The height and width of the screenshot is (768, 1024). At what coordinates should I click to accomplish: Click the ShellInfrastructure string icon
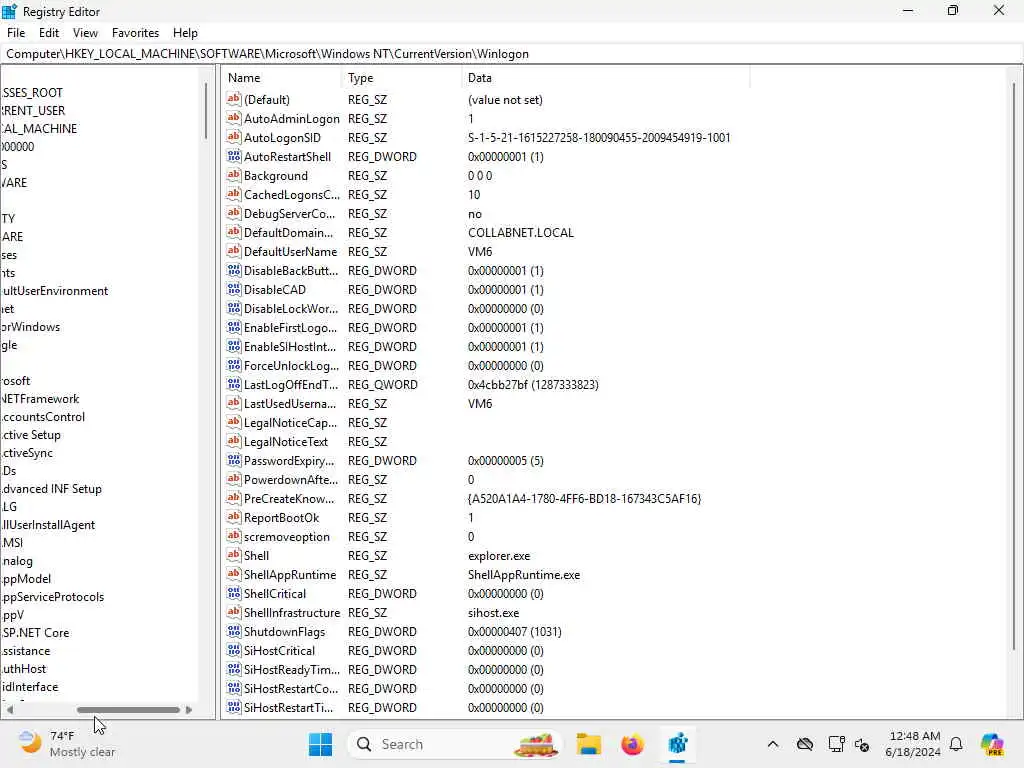click(234, 613)
